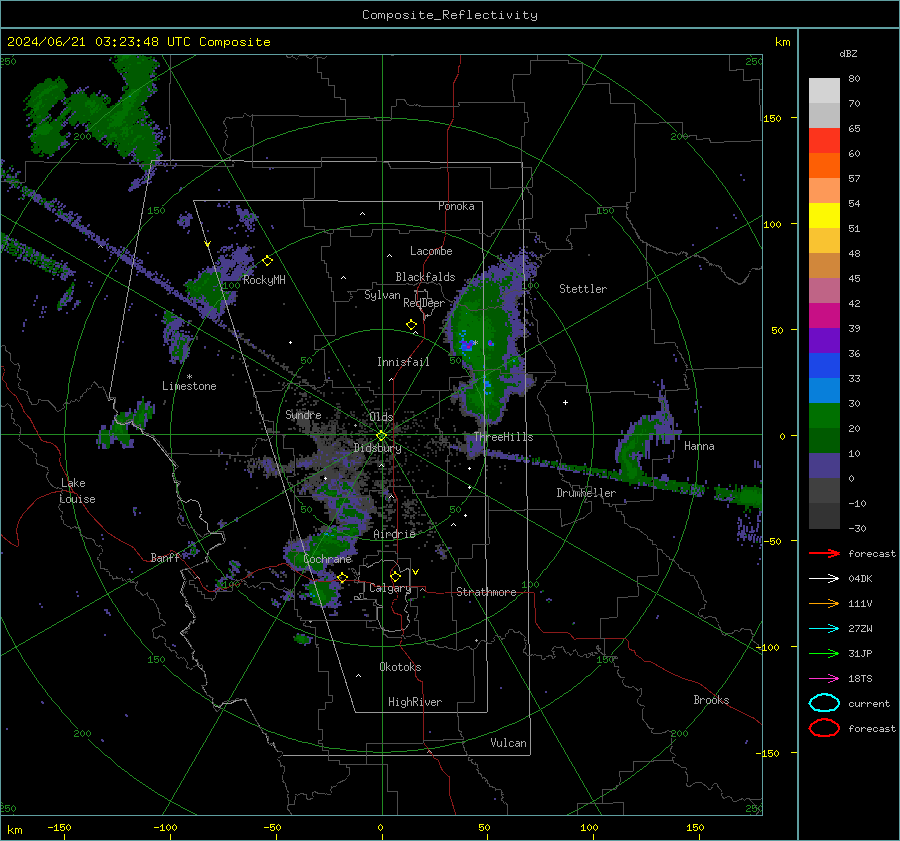900x841 pixels.
Task: Pick the magenta swatch in dBZ legend
Action: point(824,316)
